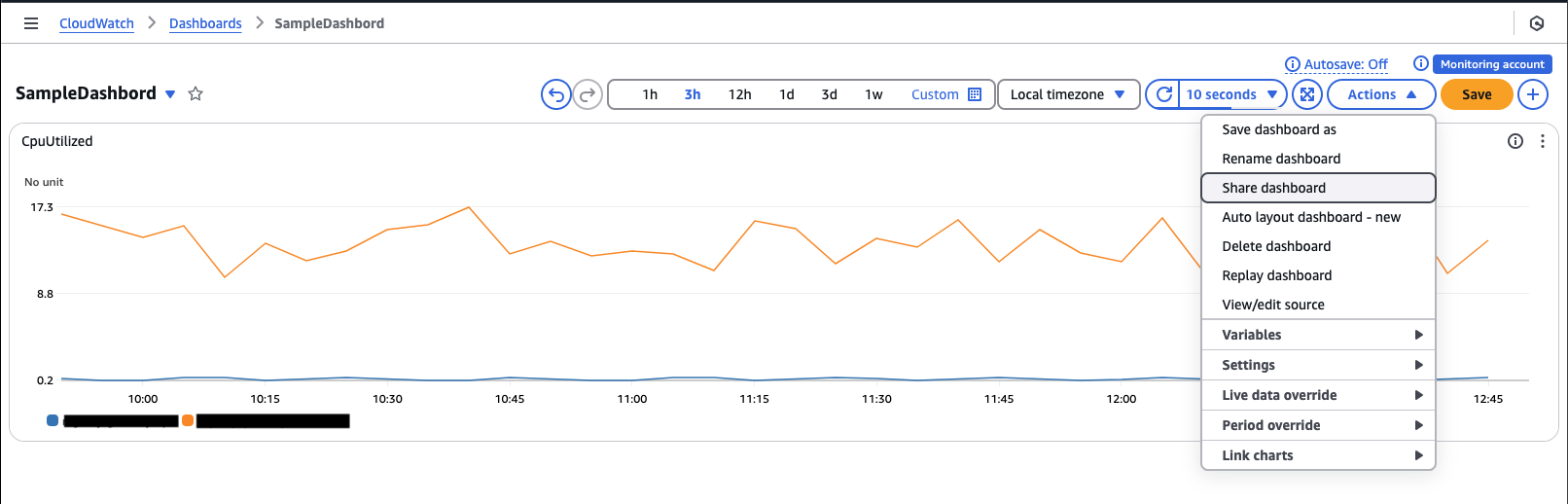This screenshot has height=504, width=1568.
Task: Refresh the dashboard data now
Action: coord(1163,94)
